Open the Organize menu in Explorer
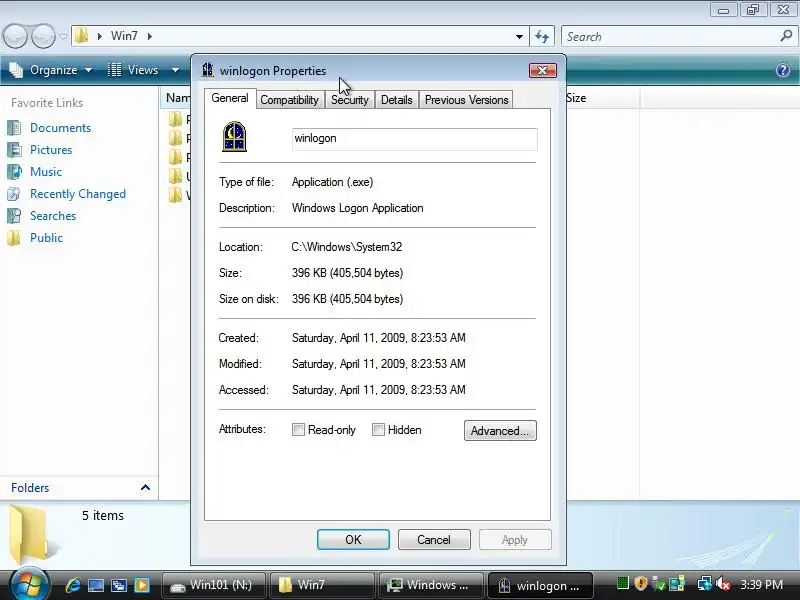The height and width of the screenshot is (600, 800). (x=51, y=70)
